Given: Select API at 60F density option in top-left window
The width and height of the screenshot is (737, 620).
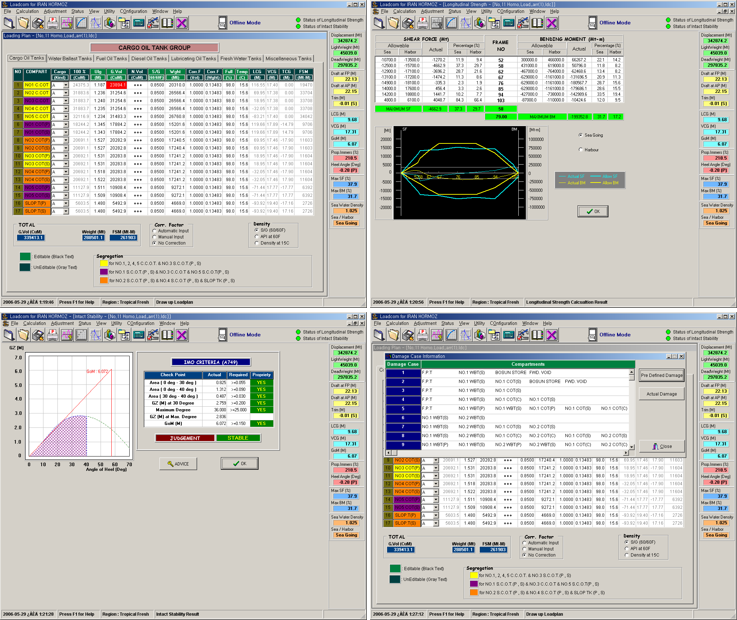Looking at the screenshot, I should 257,238.
